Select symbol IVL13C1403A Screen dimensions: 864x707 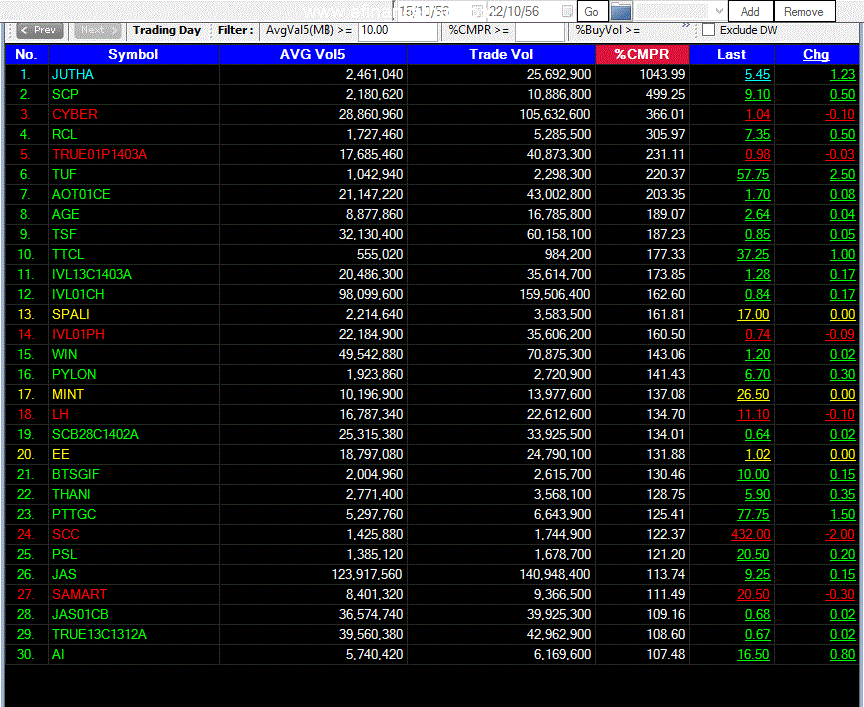(91, 274)
